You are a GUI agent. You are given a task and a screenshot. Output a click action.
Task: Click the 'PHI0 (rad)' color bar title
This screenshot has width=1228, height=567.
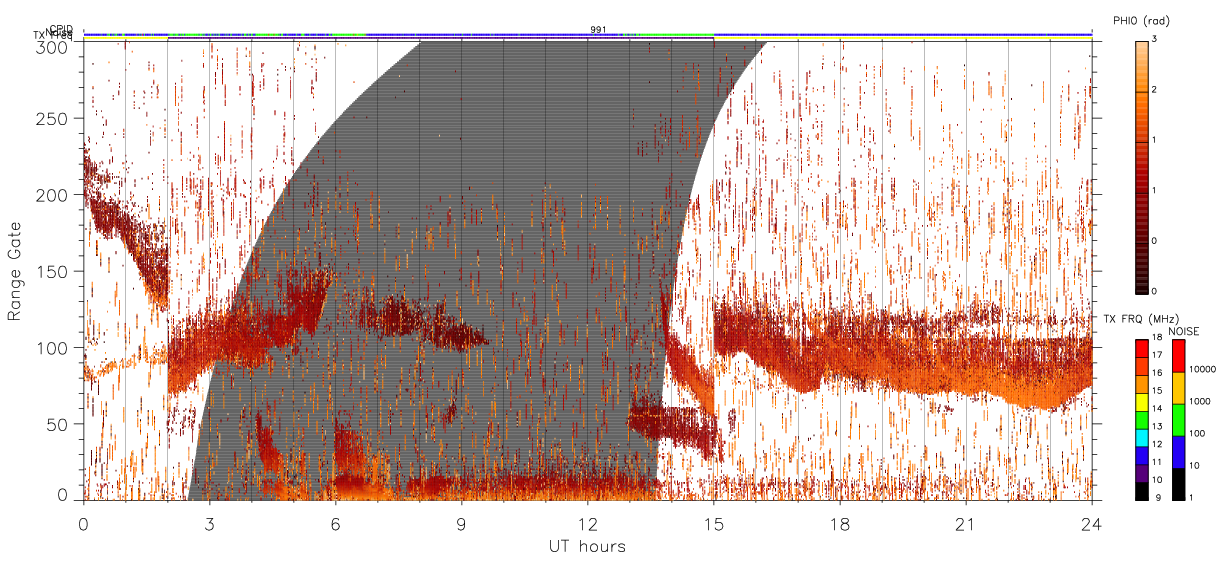click(x=1141, y=20)
